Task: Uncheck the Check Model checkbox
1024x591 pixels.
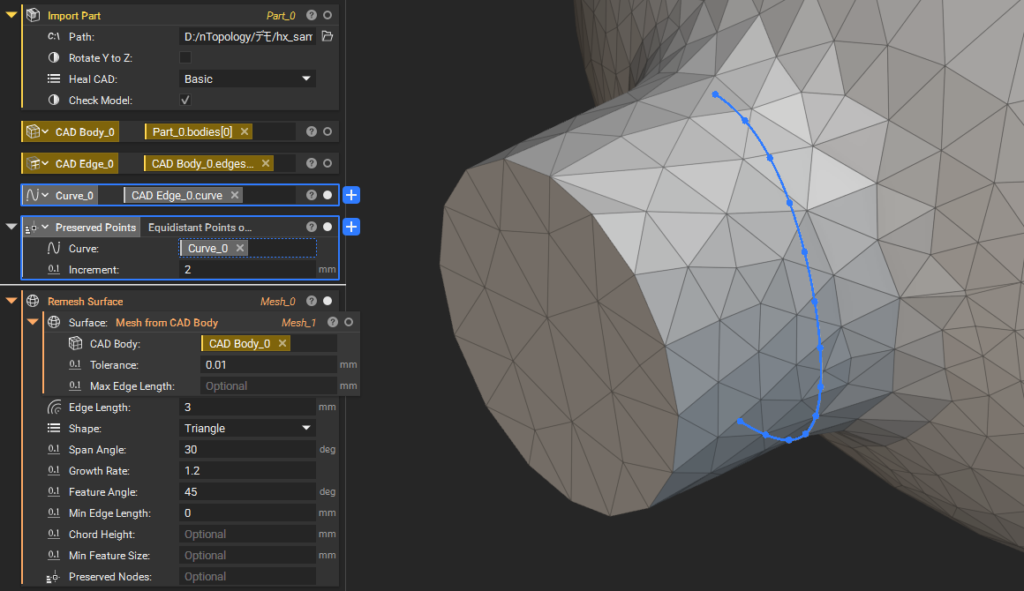Action: tap(185, 100)
